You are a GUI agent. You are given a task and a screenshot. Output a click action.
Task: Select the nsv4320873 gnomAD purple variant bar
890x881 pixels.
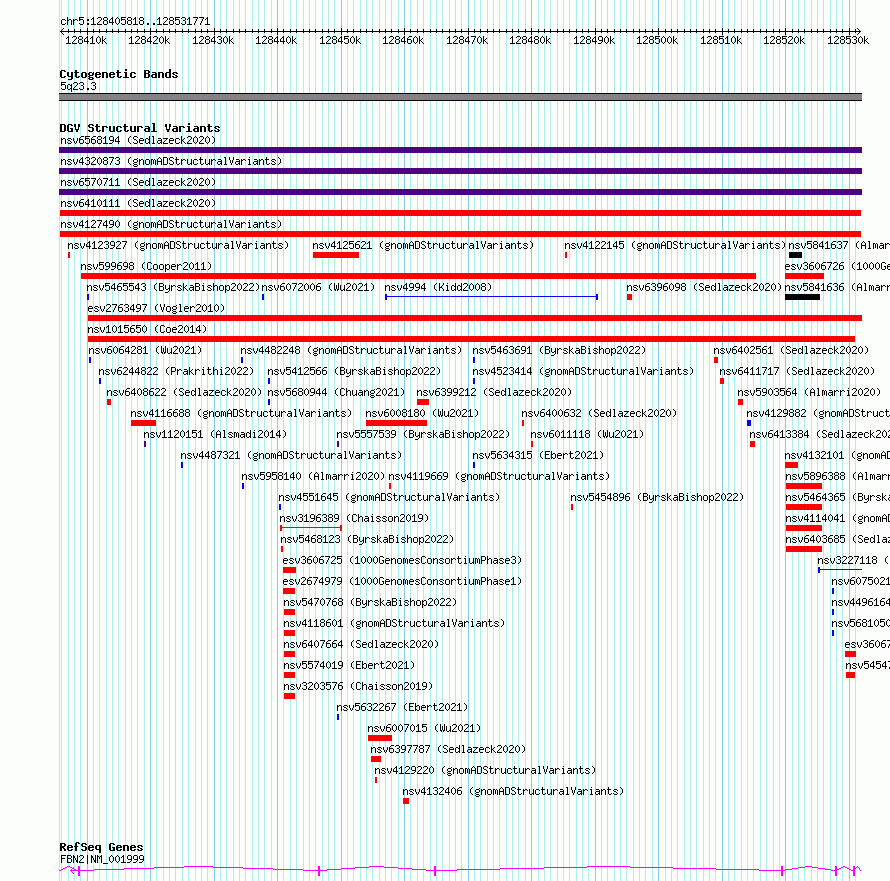click(x=460, y=171)
